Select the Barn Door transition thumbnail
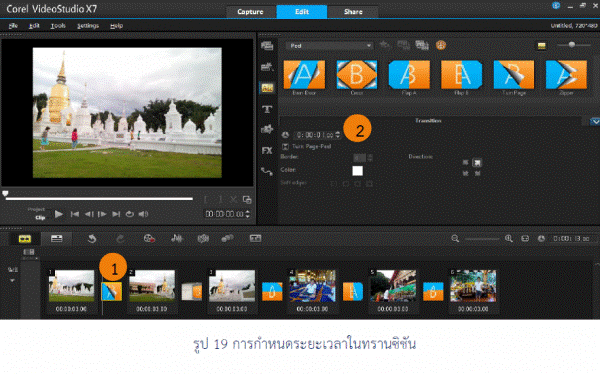The image size is (600, 374). coord(304,75)
